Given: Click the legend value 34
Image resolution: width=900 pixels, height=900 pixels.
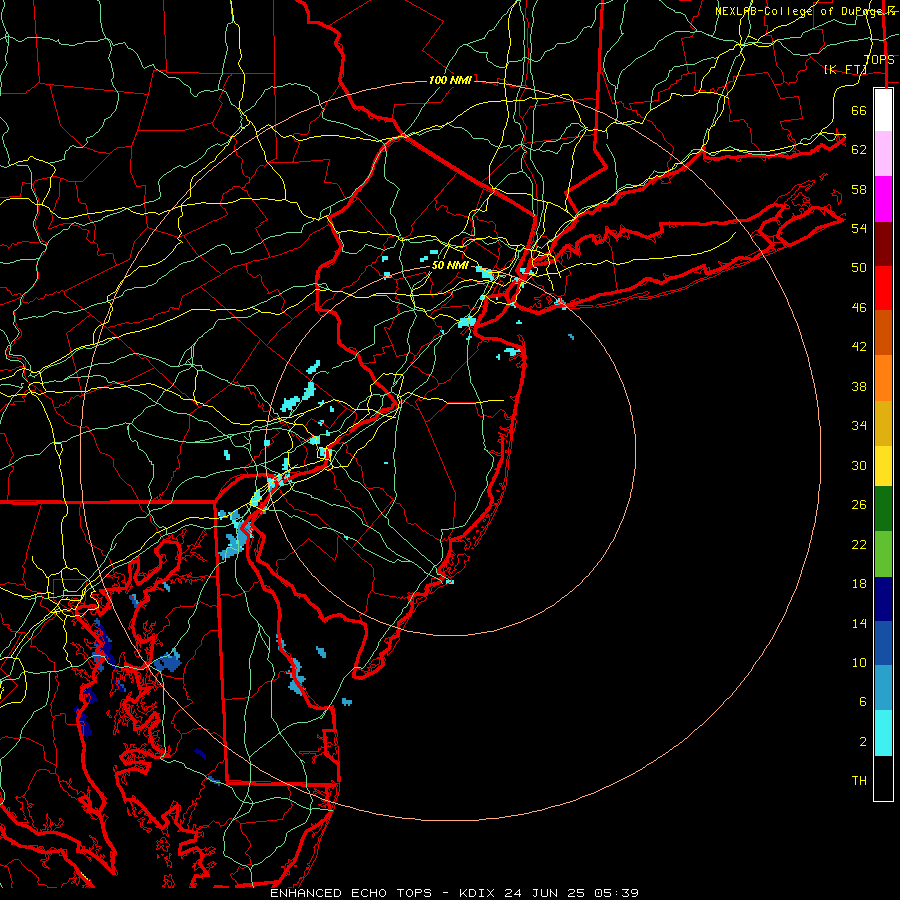Looking at the screenshot, I should 859,425.
